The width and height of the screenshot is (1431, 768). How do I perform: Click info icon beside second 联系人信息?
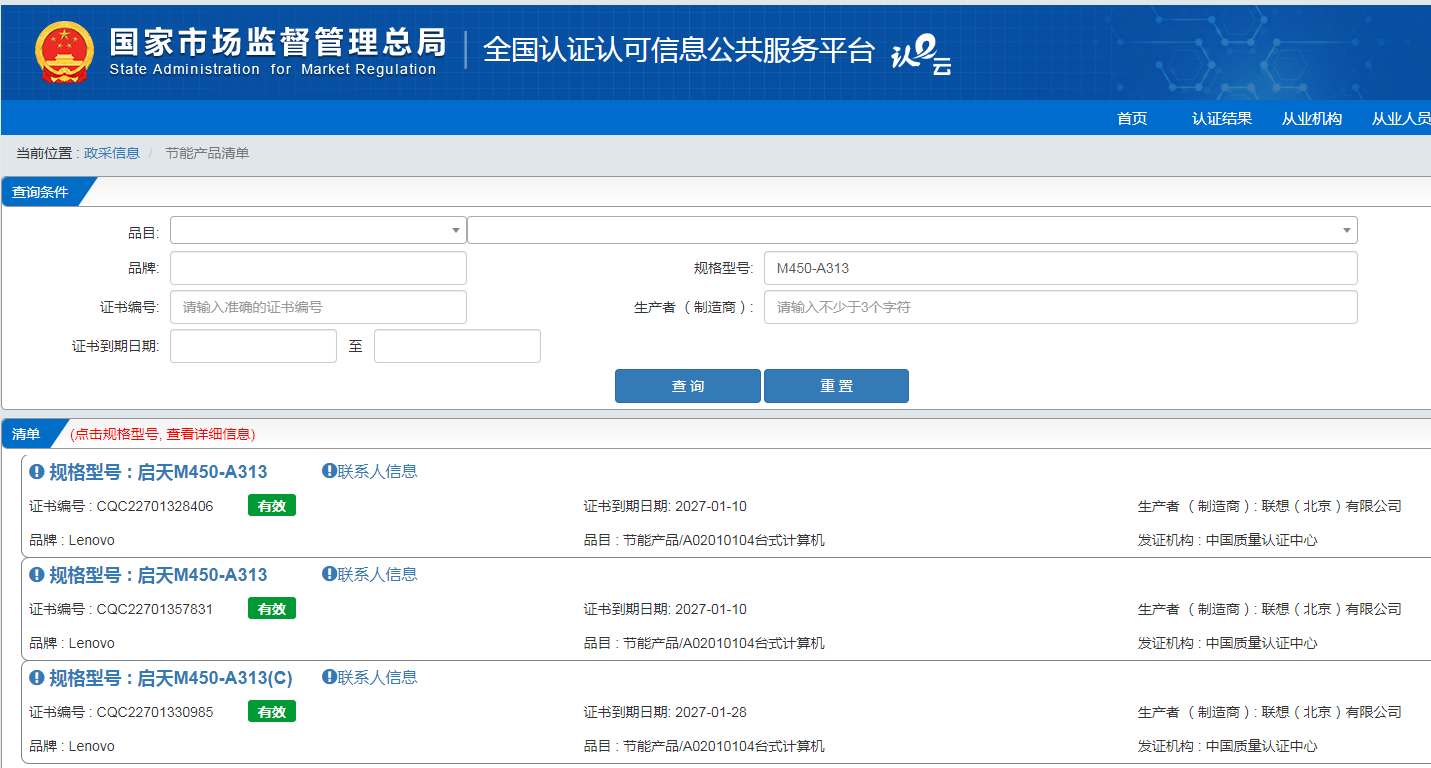coord(329,574)
